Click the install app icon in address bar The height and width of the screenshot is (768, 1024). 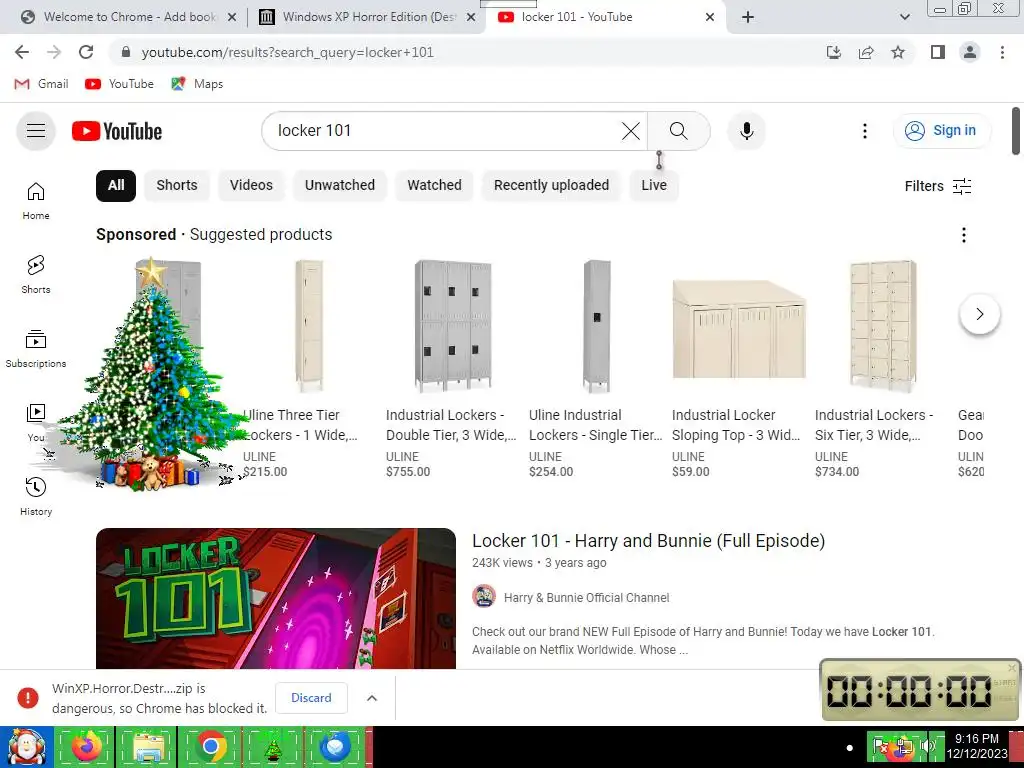tap(834, 52)
